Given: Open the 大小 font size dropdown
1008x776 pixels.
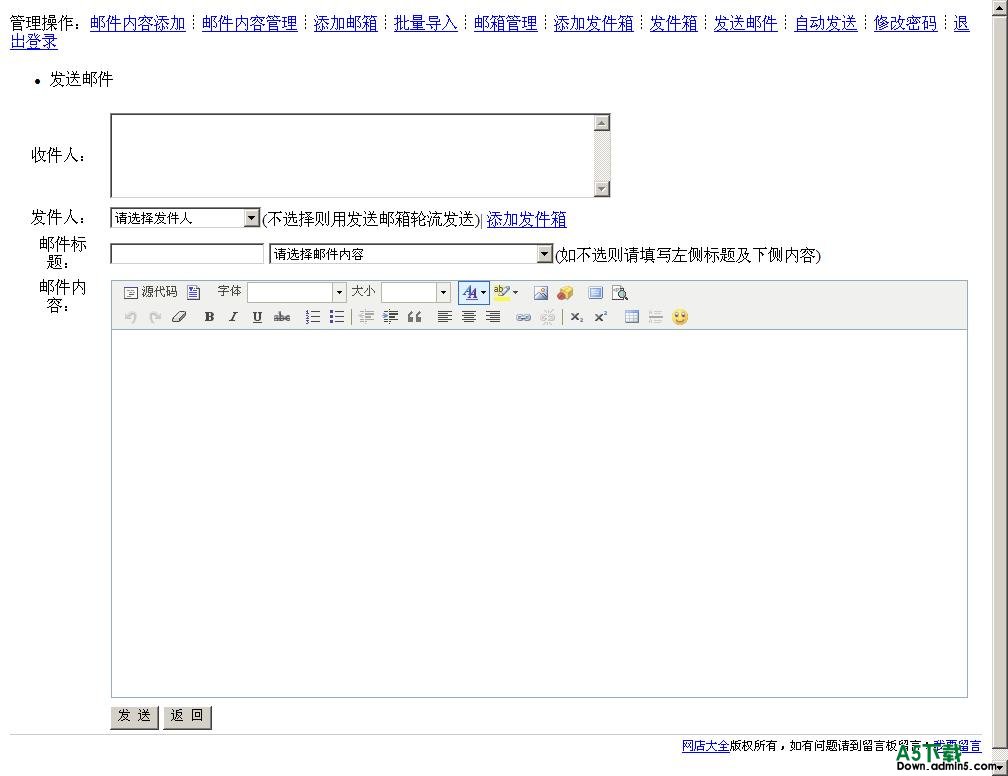Looking at the screenshot, I should coord(415,293).
